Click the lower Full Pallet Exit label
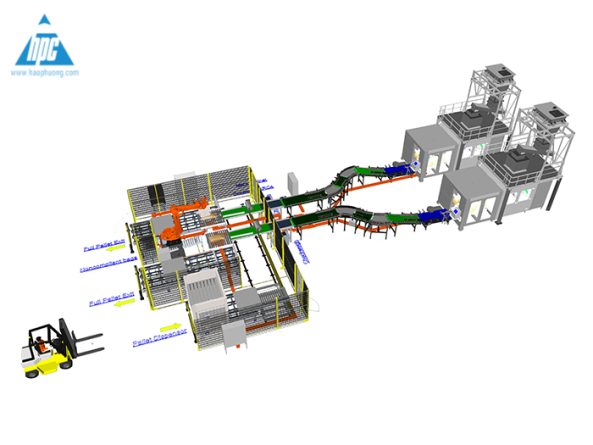Image resolution: width=593 pixels, height=445 pixels. coord(111,298)
